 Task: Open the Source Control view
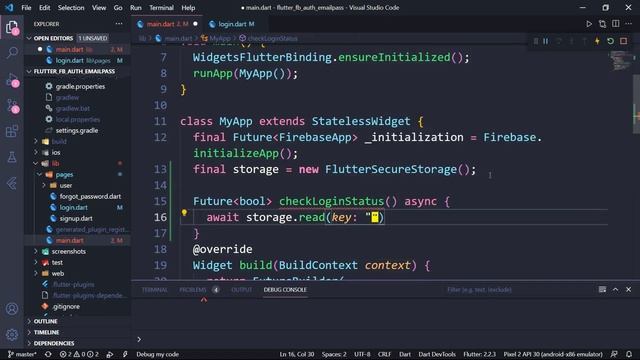point(12,106)
